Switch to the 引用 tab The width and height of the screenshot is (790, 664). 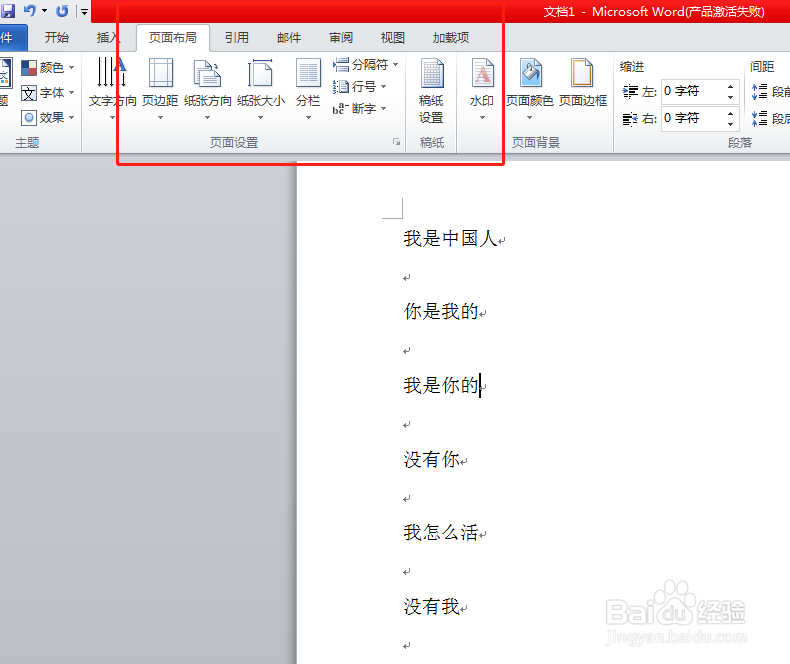coord(237,38)
